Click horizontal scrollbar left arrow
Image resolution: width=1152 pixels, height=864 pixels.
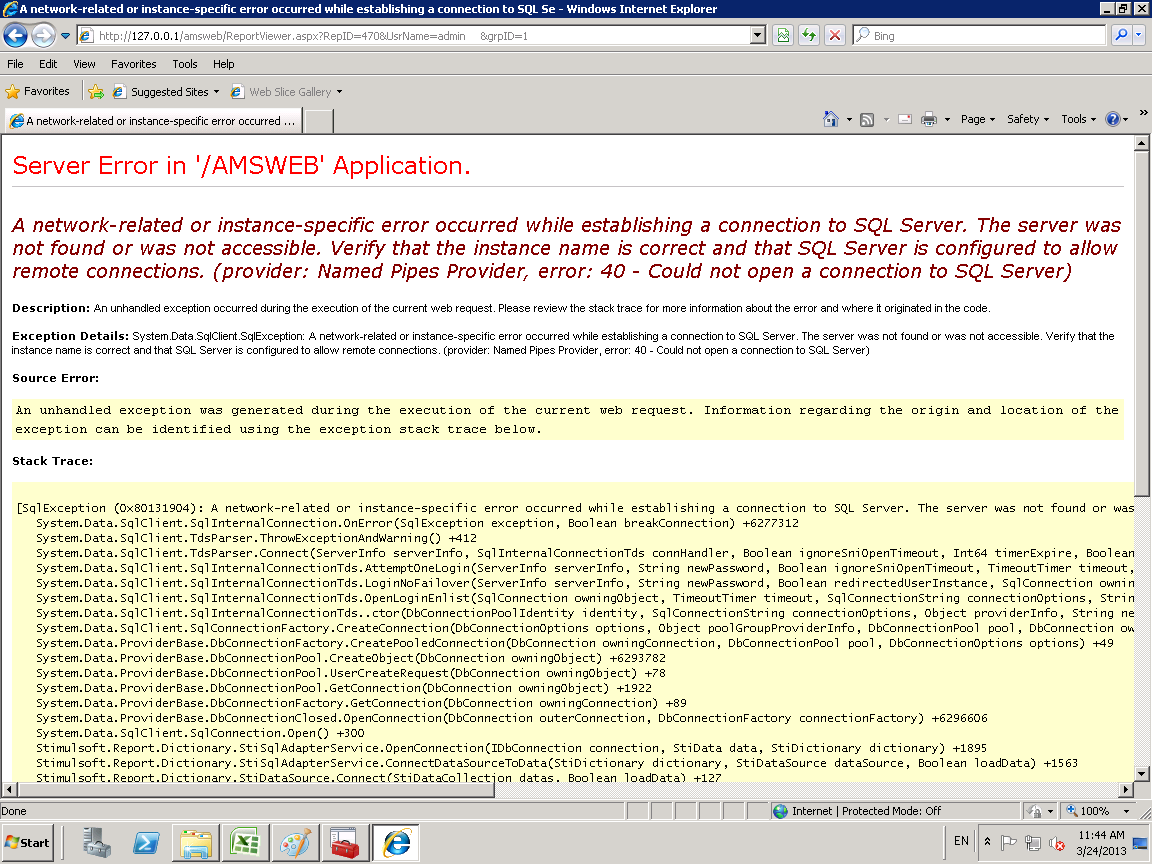9,789
